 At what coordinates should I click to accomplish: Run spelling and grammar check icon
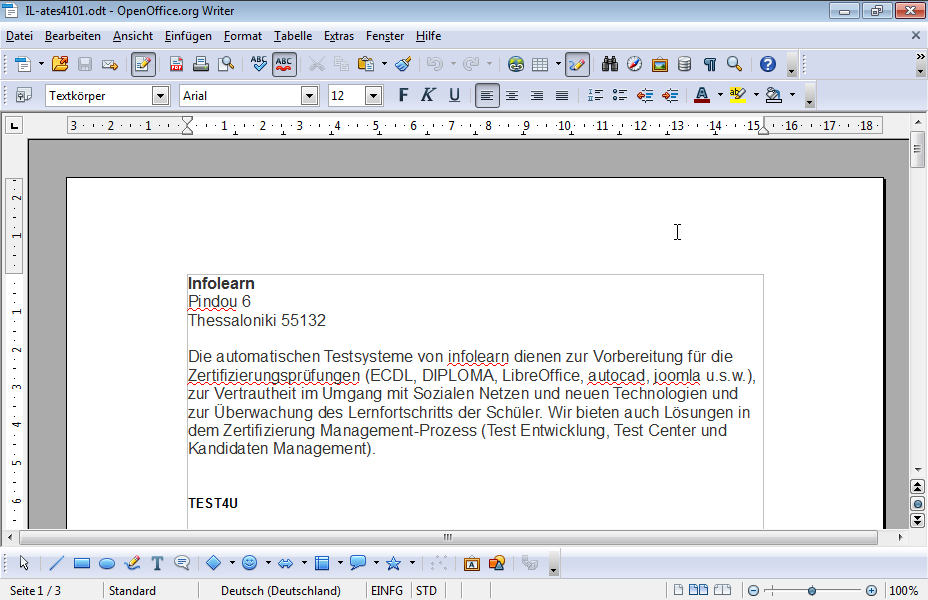pos(259,64)
